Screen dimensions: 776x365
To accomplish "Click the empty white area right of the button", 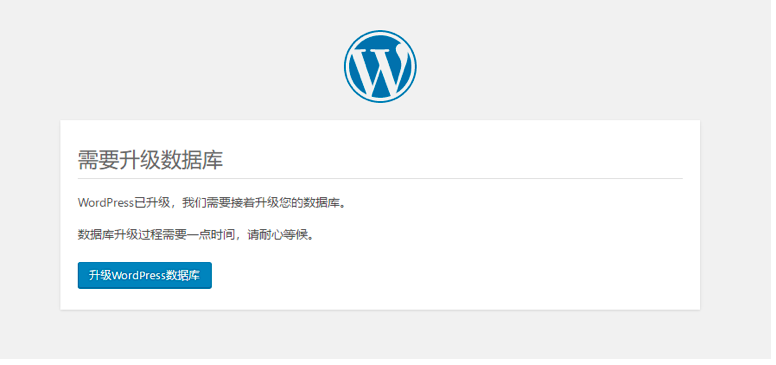I will pyautogui.click(x=445, y=275).
